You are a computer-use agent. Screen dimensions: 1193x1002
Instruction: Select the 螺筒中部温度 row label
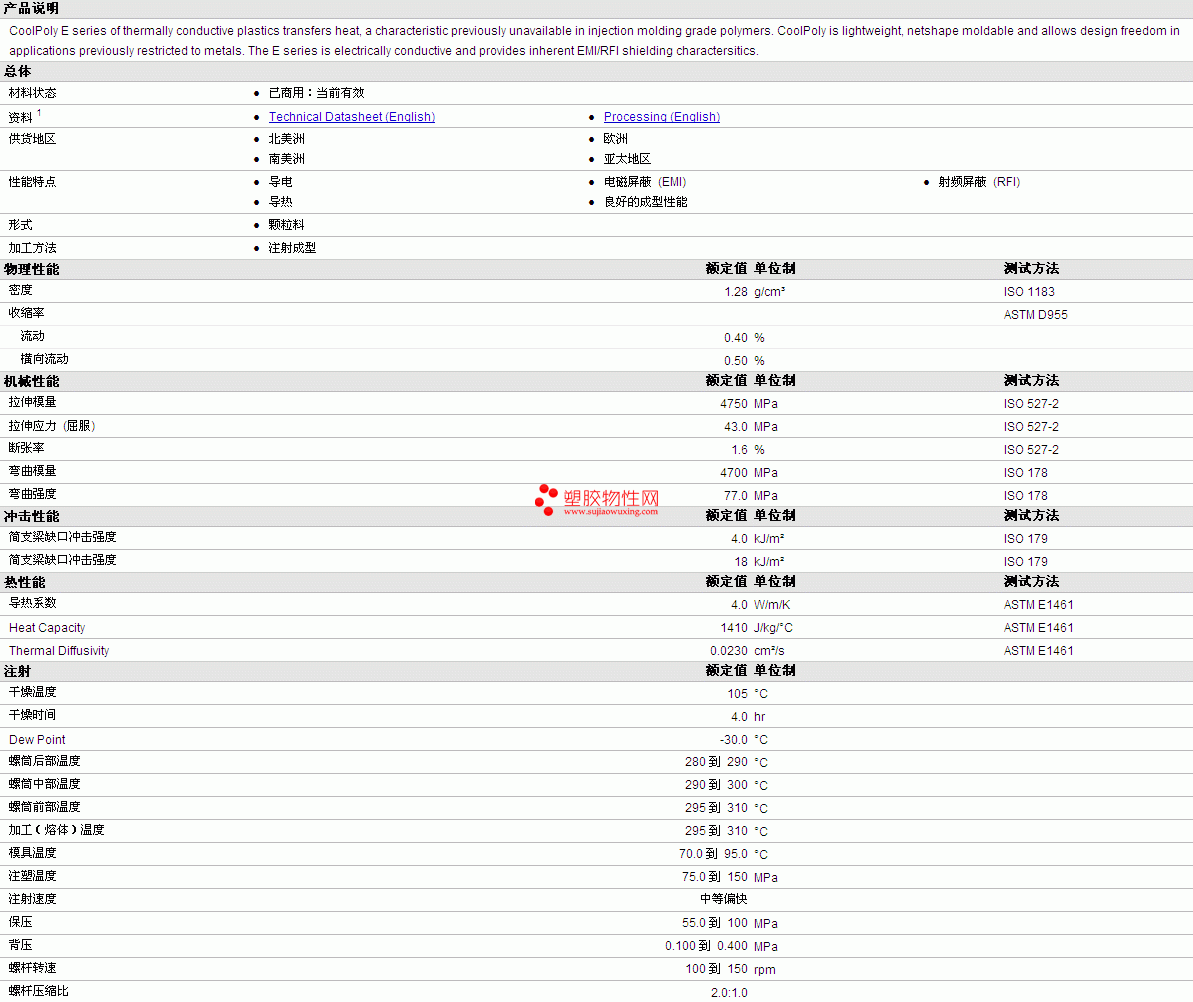click(45, 784)
